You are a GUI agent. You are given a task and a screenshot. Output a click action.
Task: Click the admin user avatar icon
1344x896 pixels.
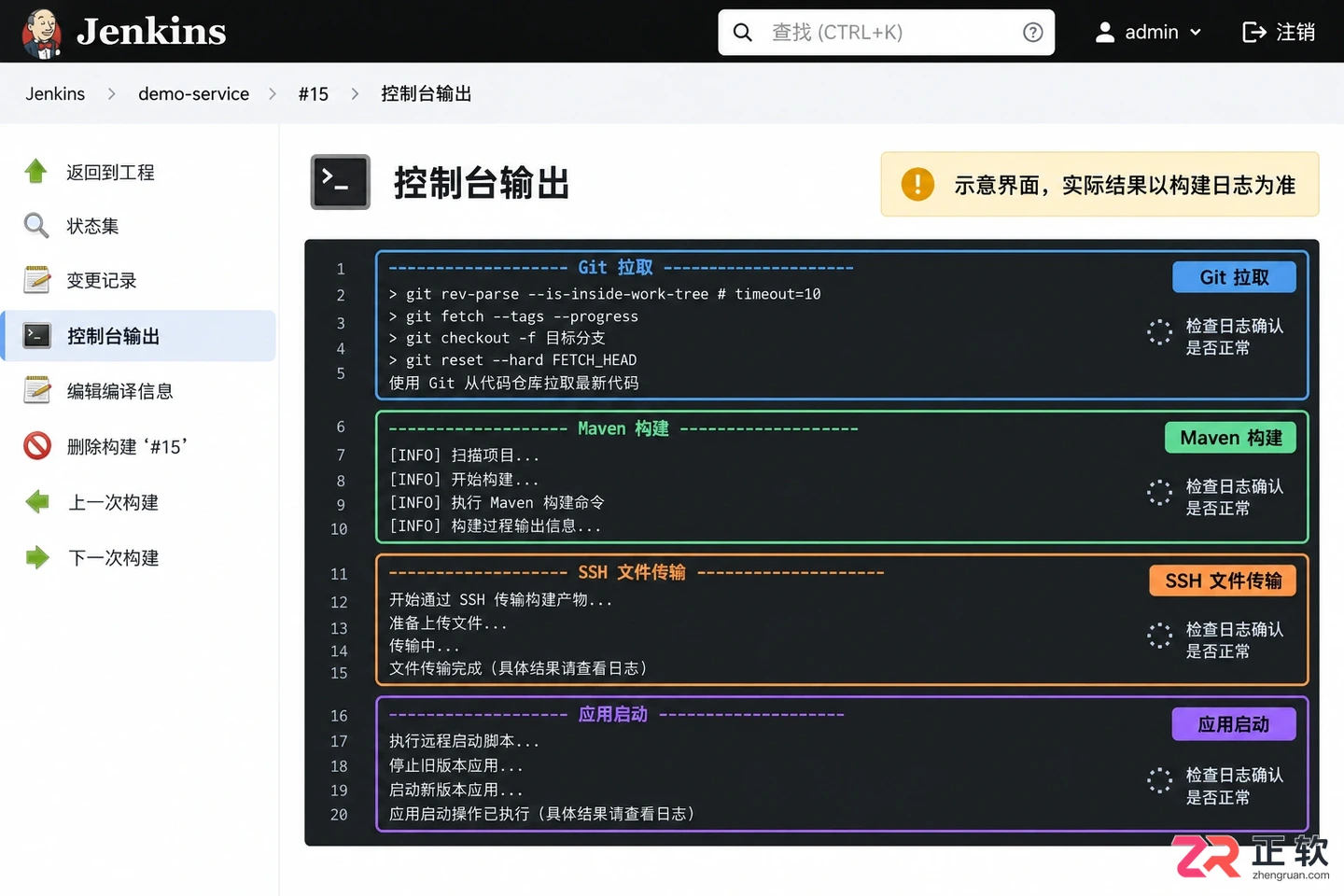tap(1105, 33)
